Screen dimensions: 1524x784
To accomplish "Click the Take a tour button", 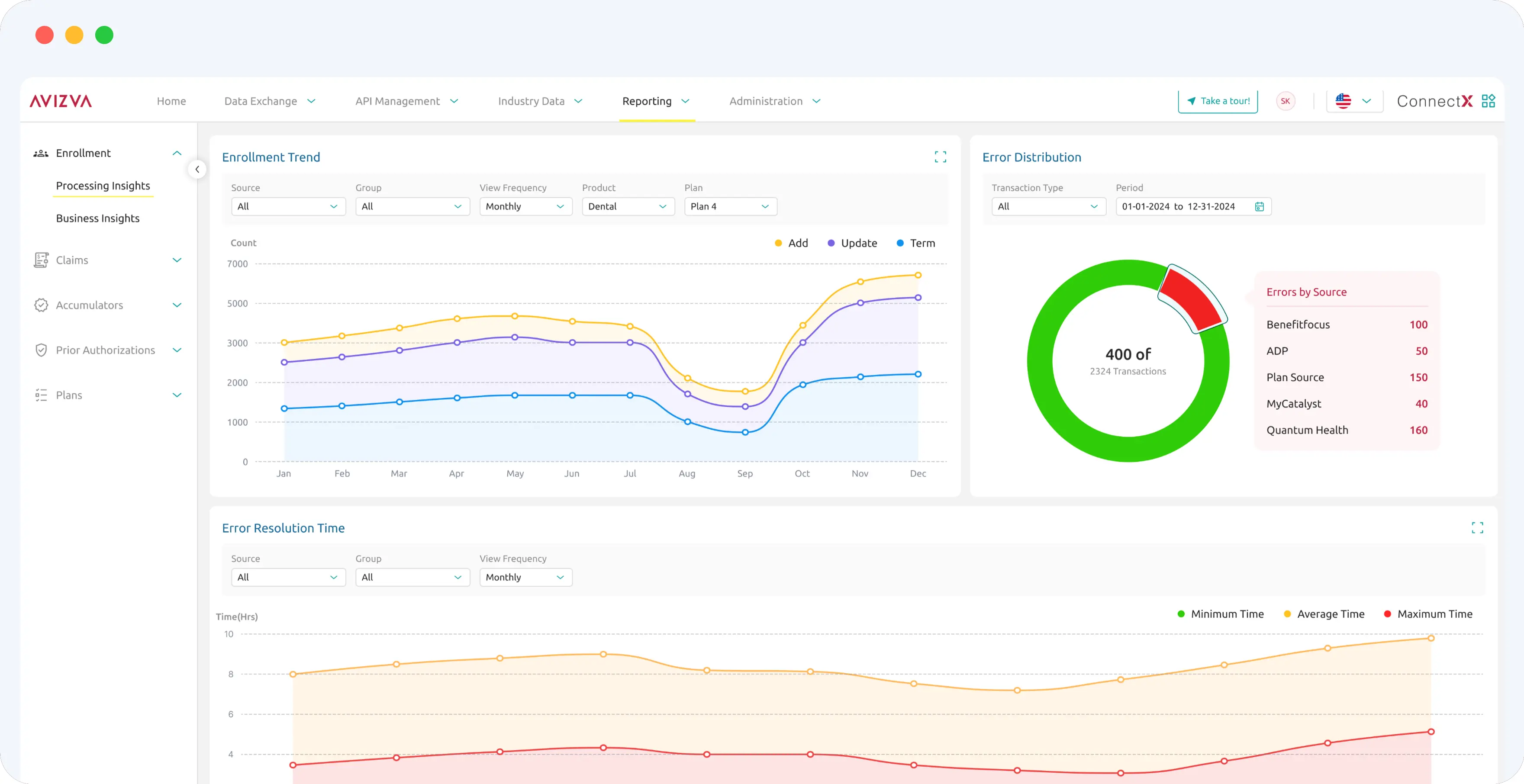I will [x=1218, y=101].
